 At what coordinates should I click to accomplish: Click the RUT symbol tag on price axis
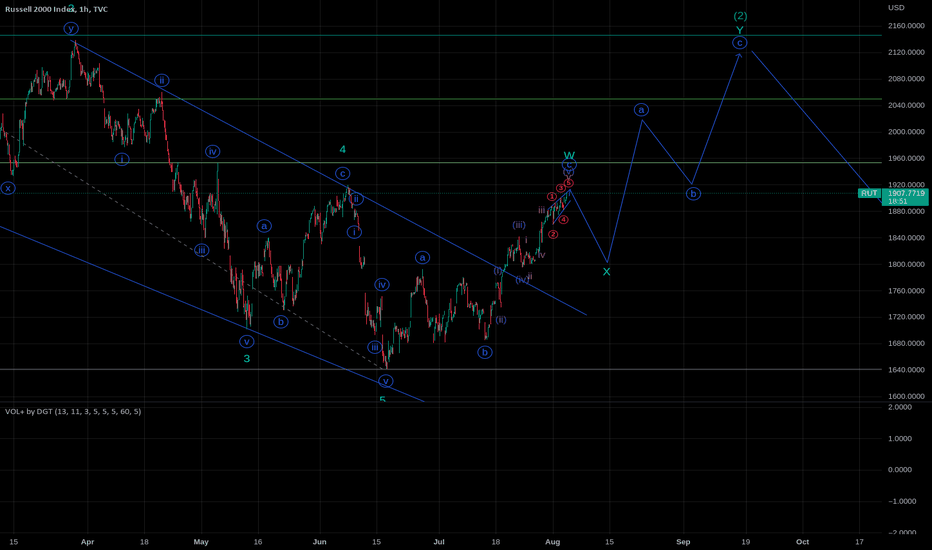(x=869, y=193)
